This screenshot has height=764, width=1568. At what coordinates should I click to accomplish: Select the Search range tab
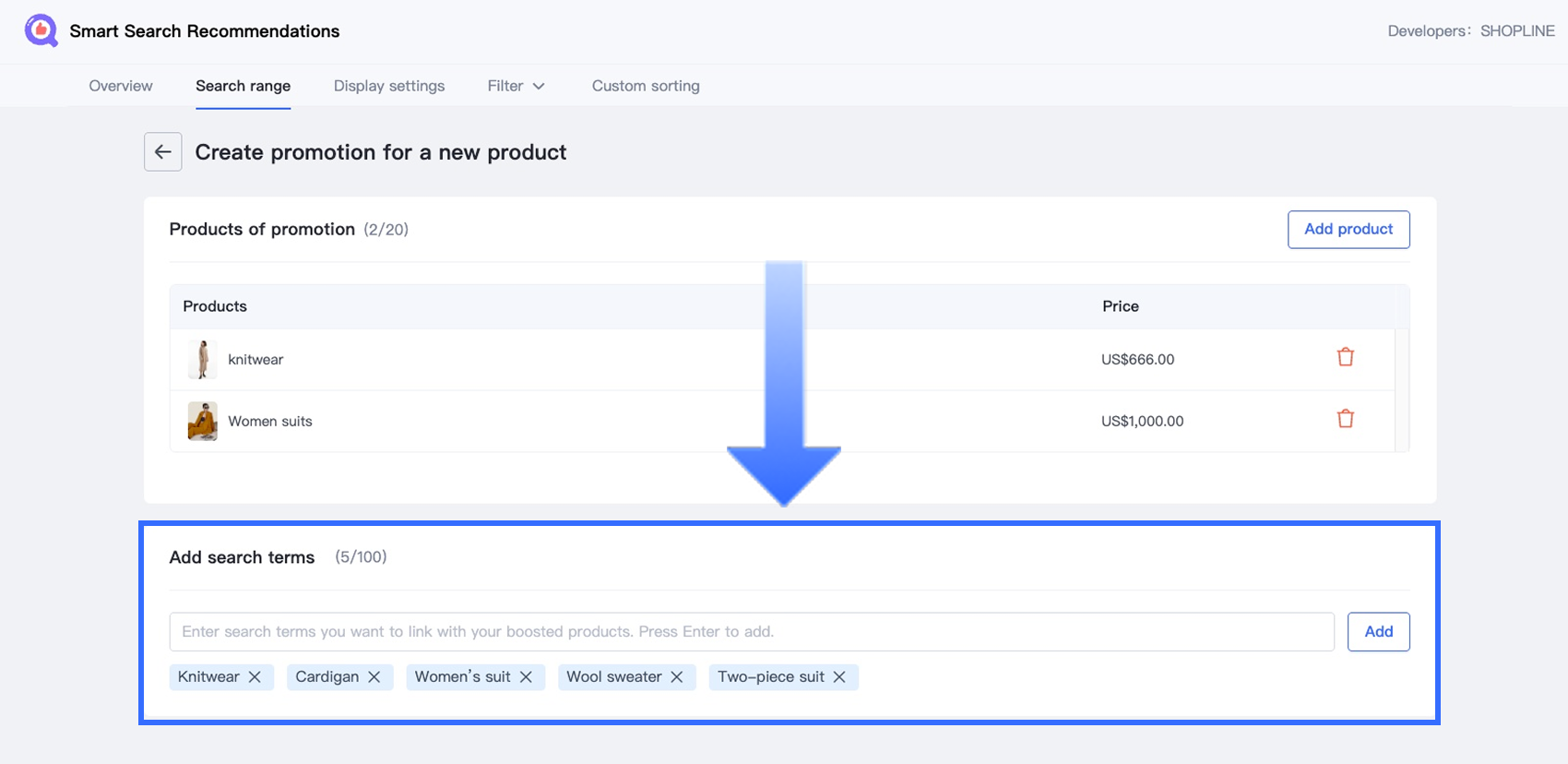pyautogui.click(x=243, y=86)
